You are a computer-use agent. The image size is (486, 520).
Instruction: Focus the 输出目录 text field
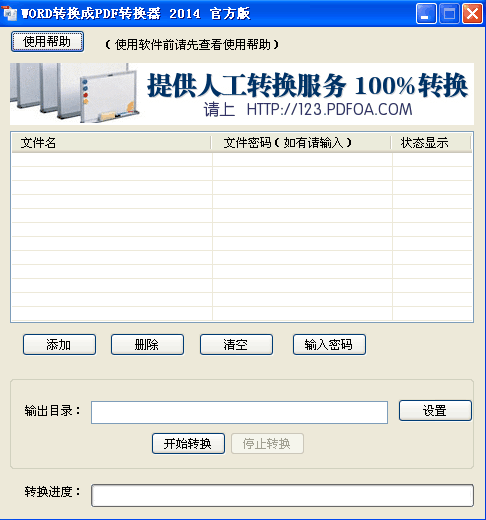pyautogui.click(x=239, y=413)
